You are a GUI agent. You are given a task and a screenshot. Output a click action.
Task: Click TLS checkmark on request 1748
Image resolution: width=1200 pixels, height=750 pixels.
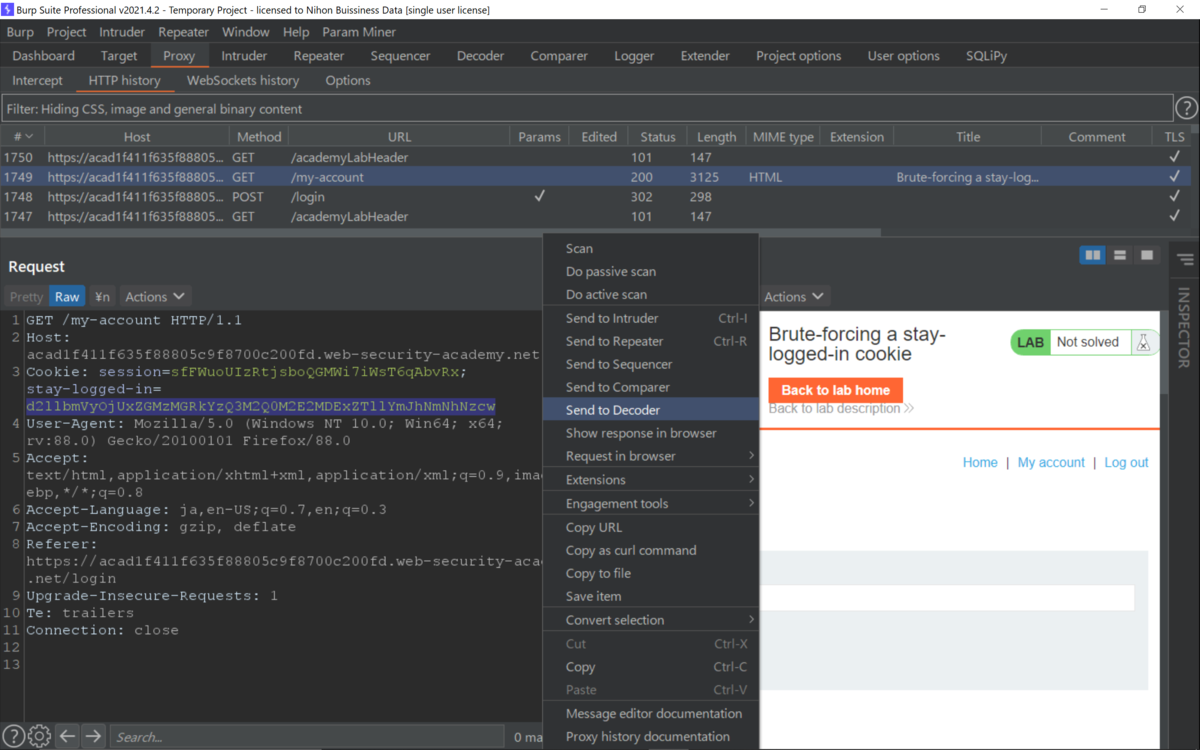coord(1174,197)
